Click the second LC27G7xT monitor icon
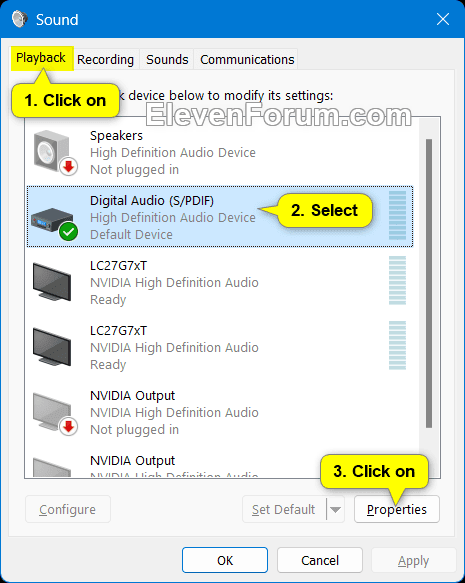 click(52, 347)
